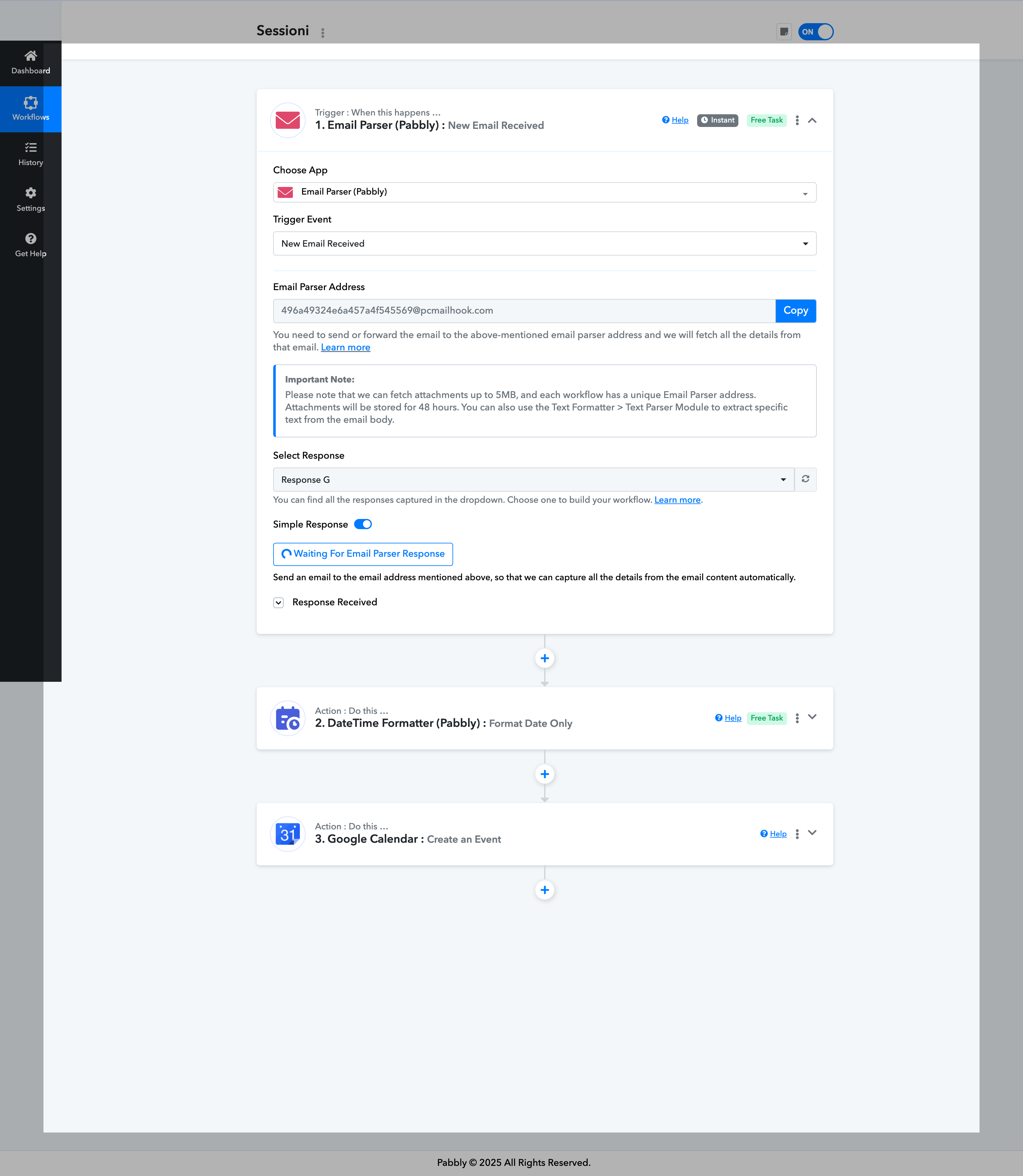Open the Dashboard sidebar item
This screenshot has width=1023, height=1176.
[31, 63]
